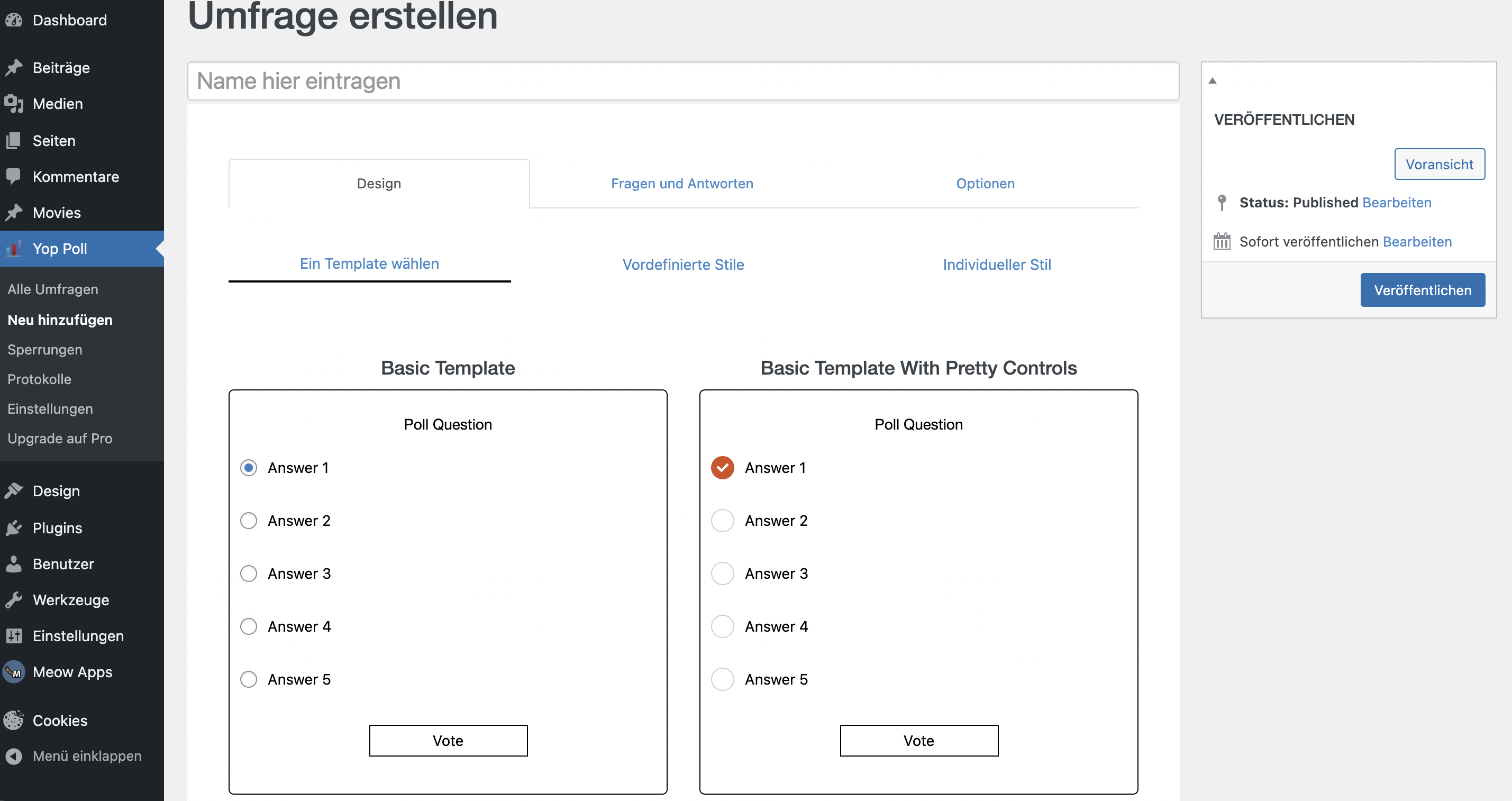Click the Voransicht preview button

coord(1438,165)
